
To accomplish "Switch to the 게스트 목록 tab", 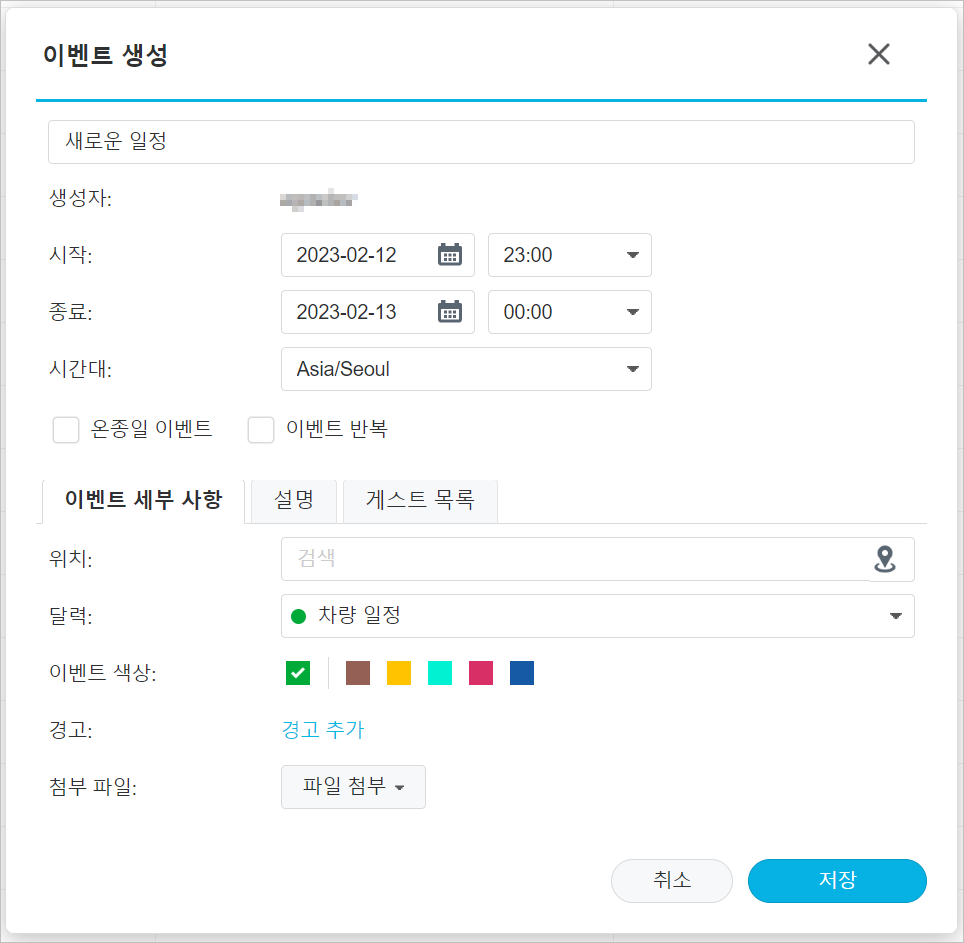I will pos(419,501).
